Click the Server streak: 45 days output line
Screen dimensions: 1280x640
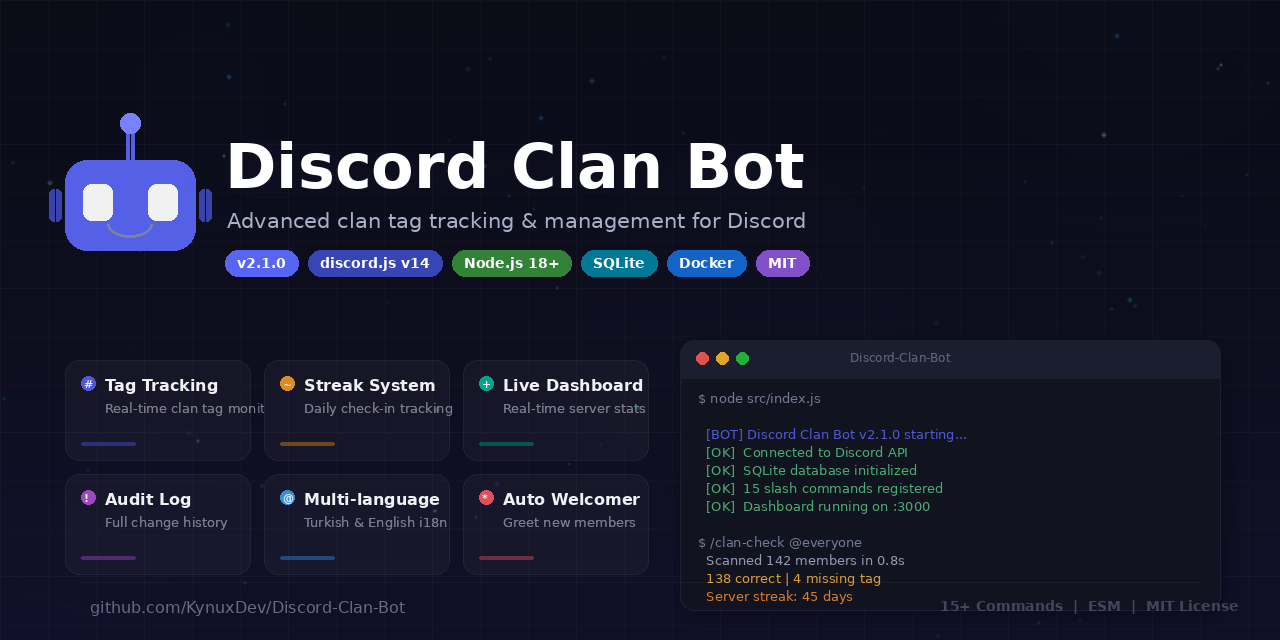click(779, 596)
